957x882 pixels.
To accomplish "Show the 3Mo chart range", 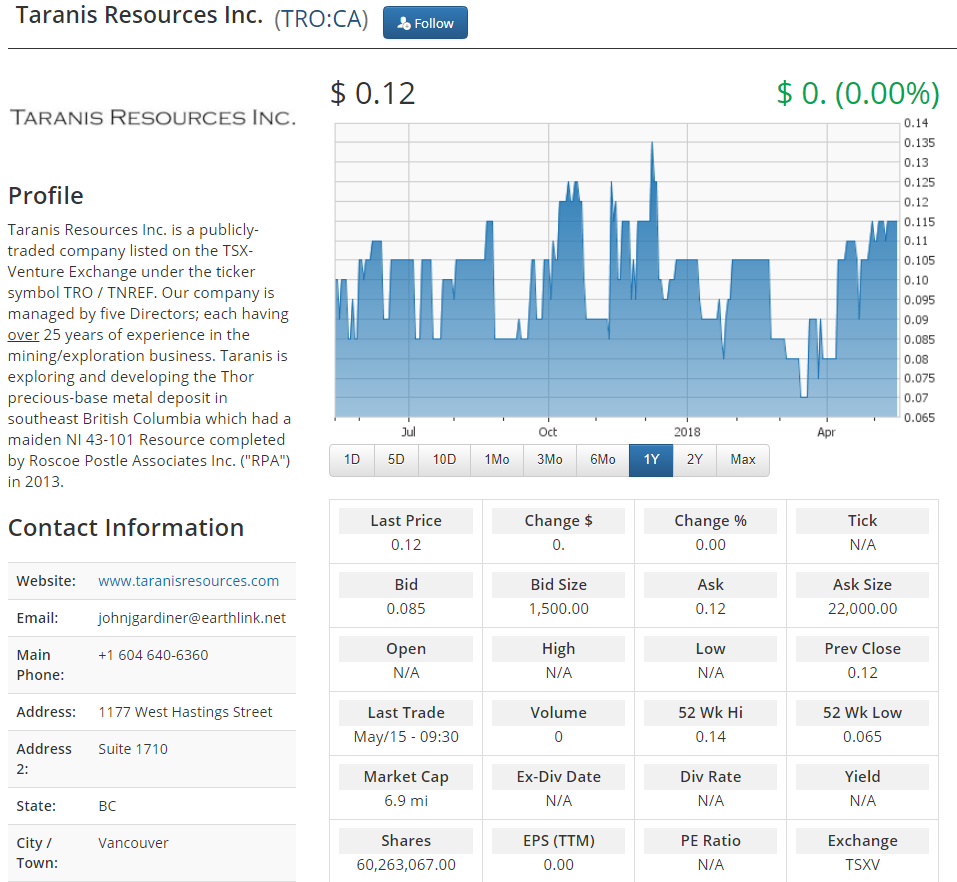I will pos(550,460).
